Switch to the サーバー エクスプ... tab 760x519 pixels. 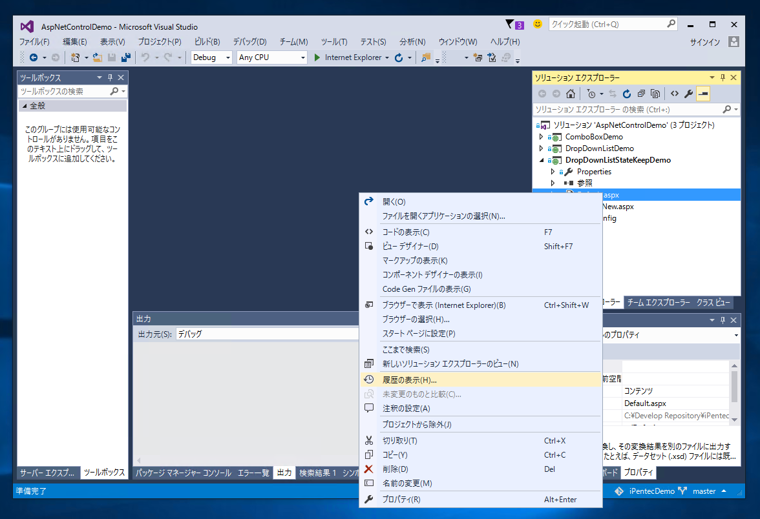(x=47, y=472)
